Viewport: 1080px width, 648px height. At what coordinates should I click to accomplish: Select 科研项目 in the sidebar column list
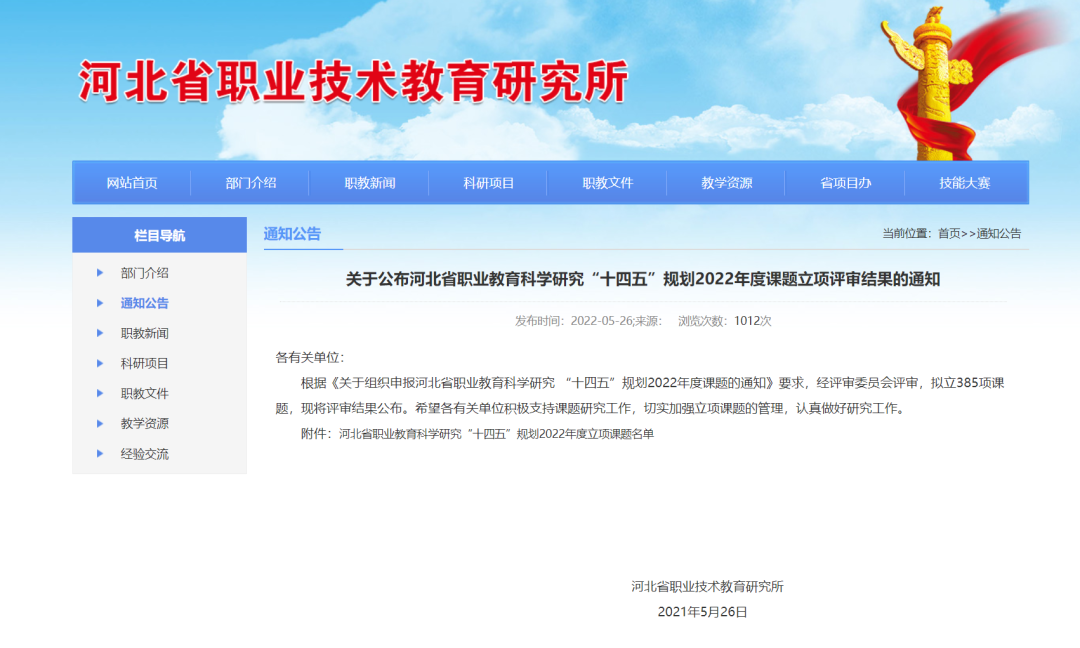pos(145,364)
